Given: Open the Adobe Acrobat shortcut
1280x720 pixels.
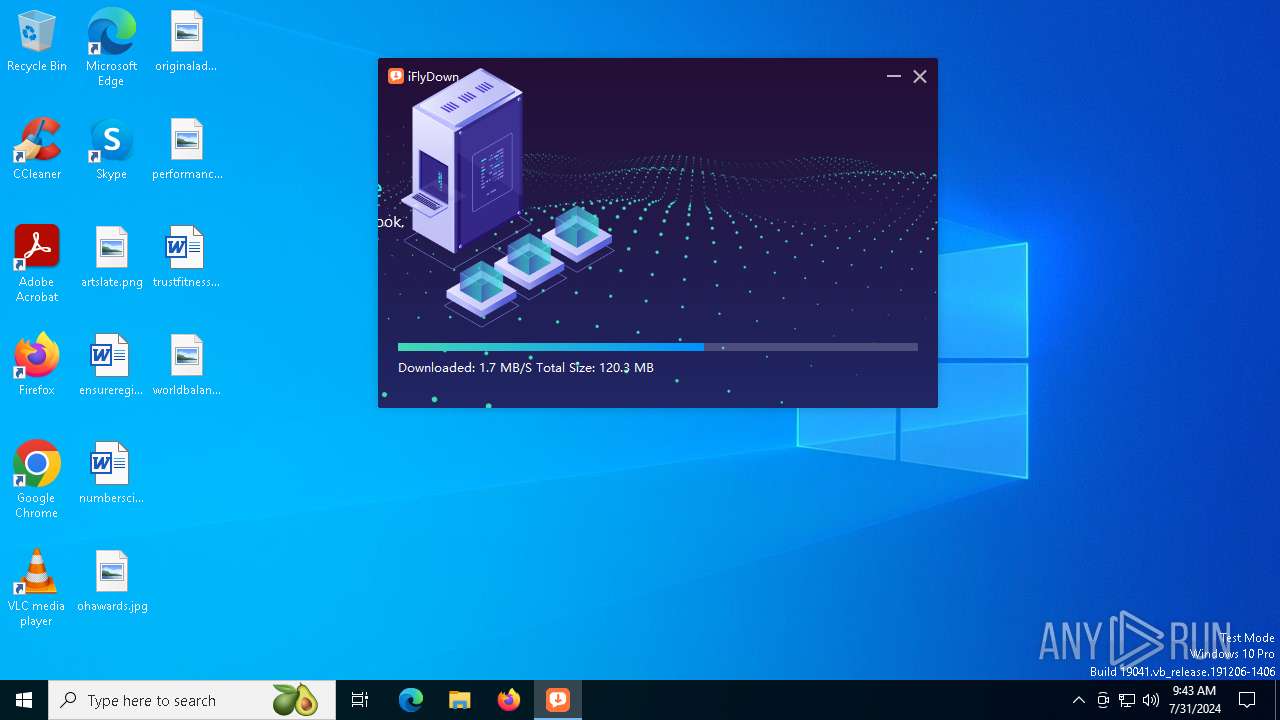Looking at the screenshot, I should click(x=37, y=264).
